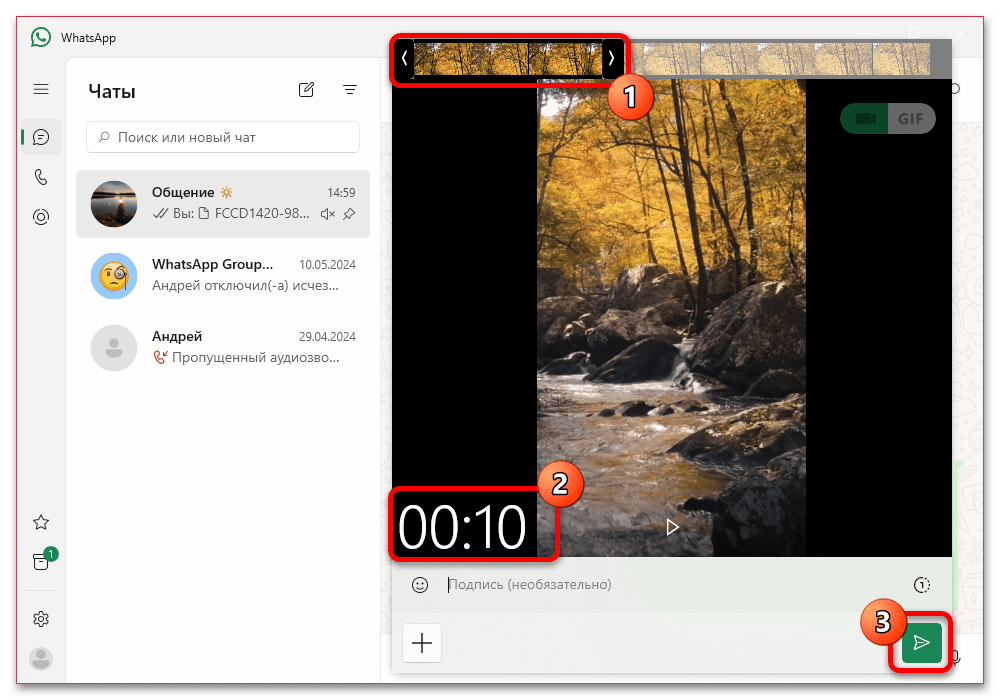Click the muted speaker icon on Общение

tap(328, 214)
